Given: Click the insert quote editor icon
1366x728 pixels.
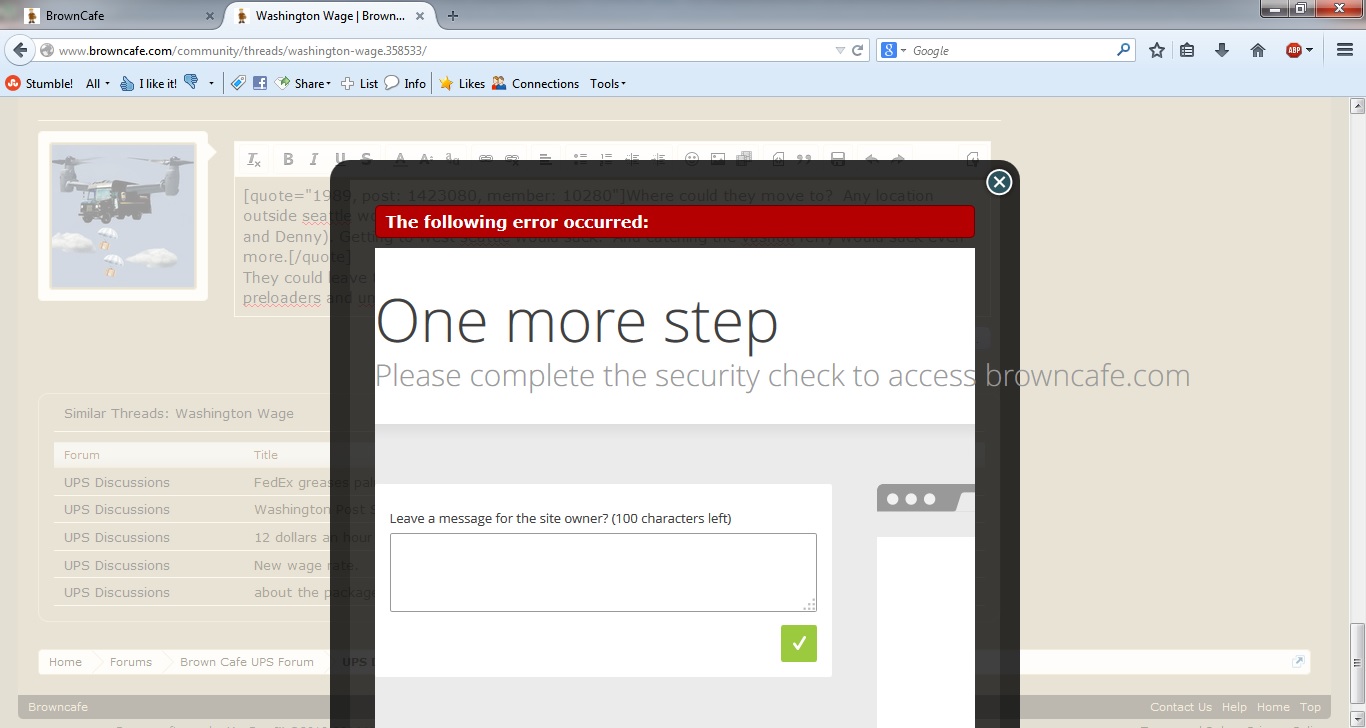Looking at the screenshot, I should point(803,159).
